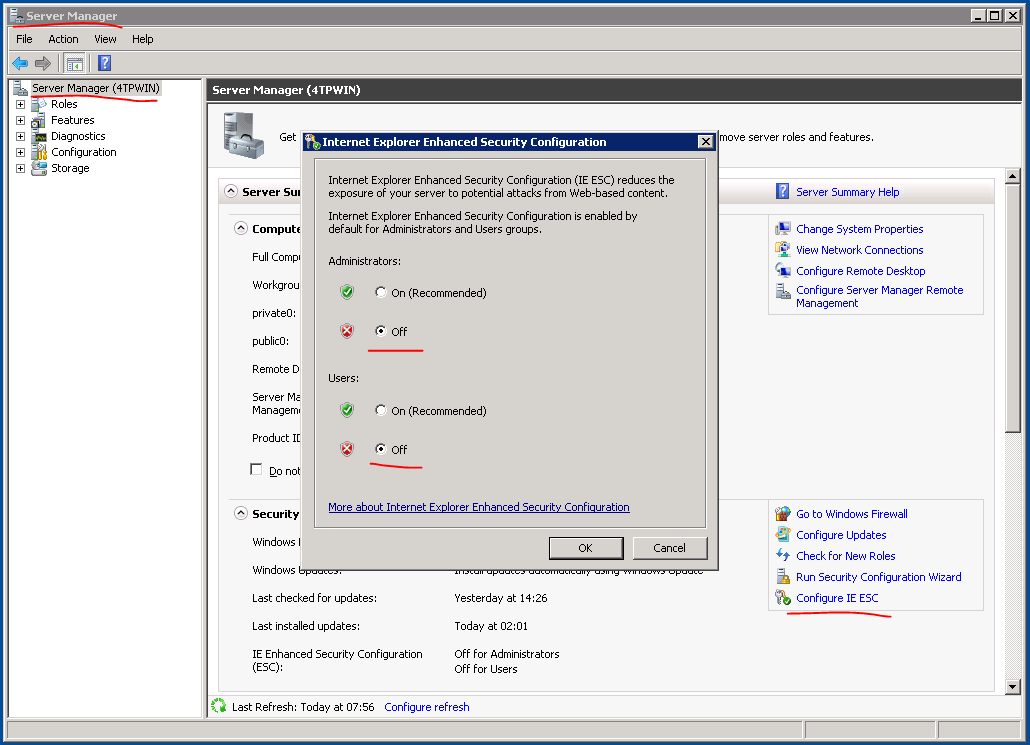Expand the Features tree node

(x=20, y=120)
